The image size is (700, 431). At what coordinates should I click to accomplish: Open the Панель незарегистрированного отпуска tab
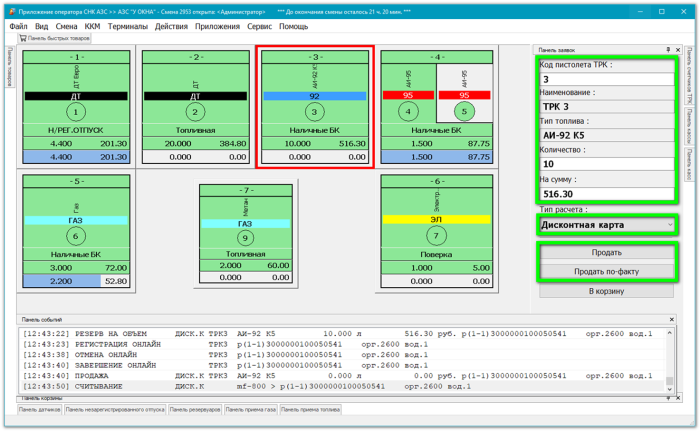(x=115, y=410)
